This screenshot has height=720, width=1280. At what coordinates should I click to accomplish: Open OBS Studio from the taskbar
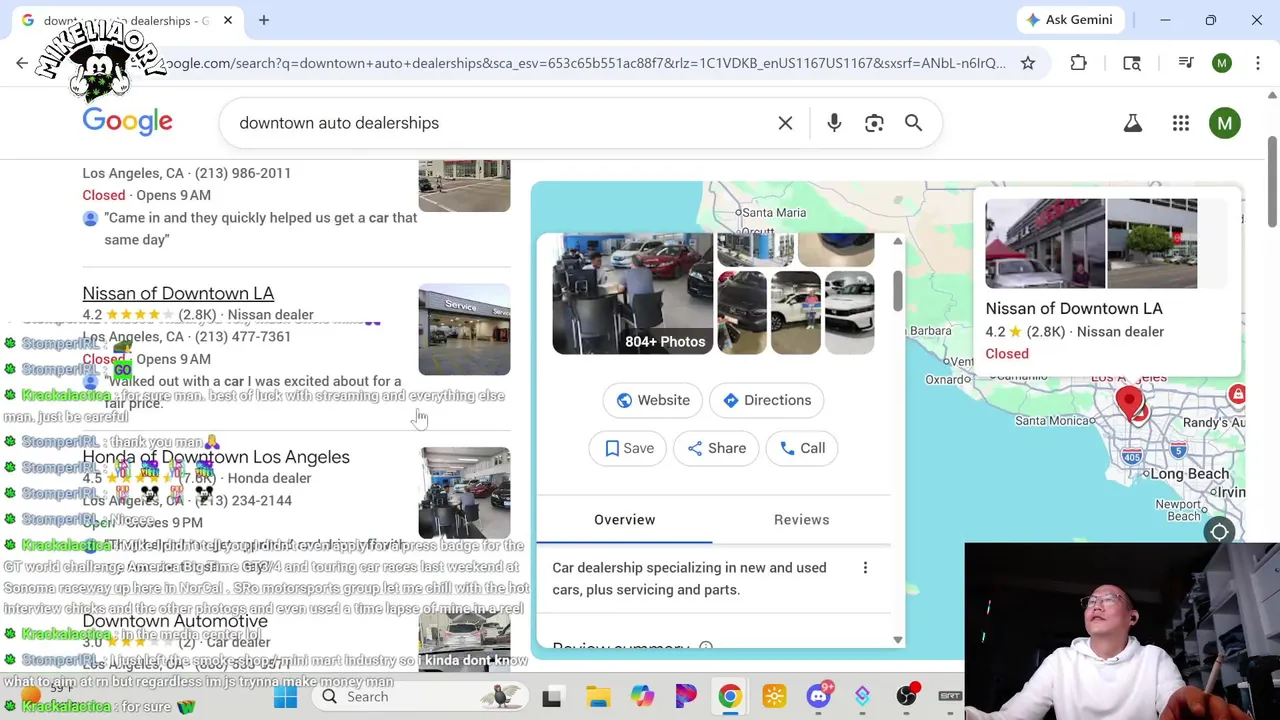[906, 696]
